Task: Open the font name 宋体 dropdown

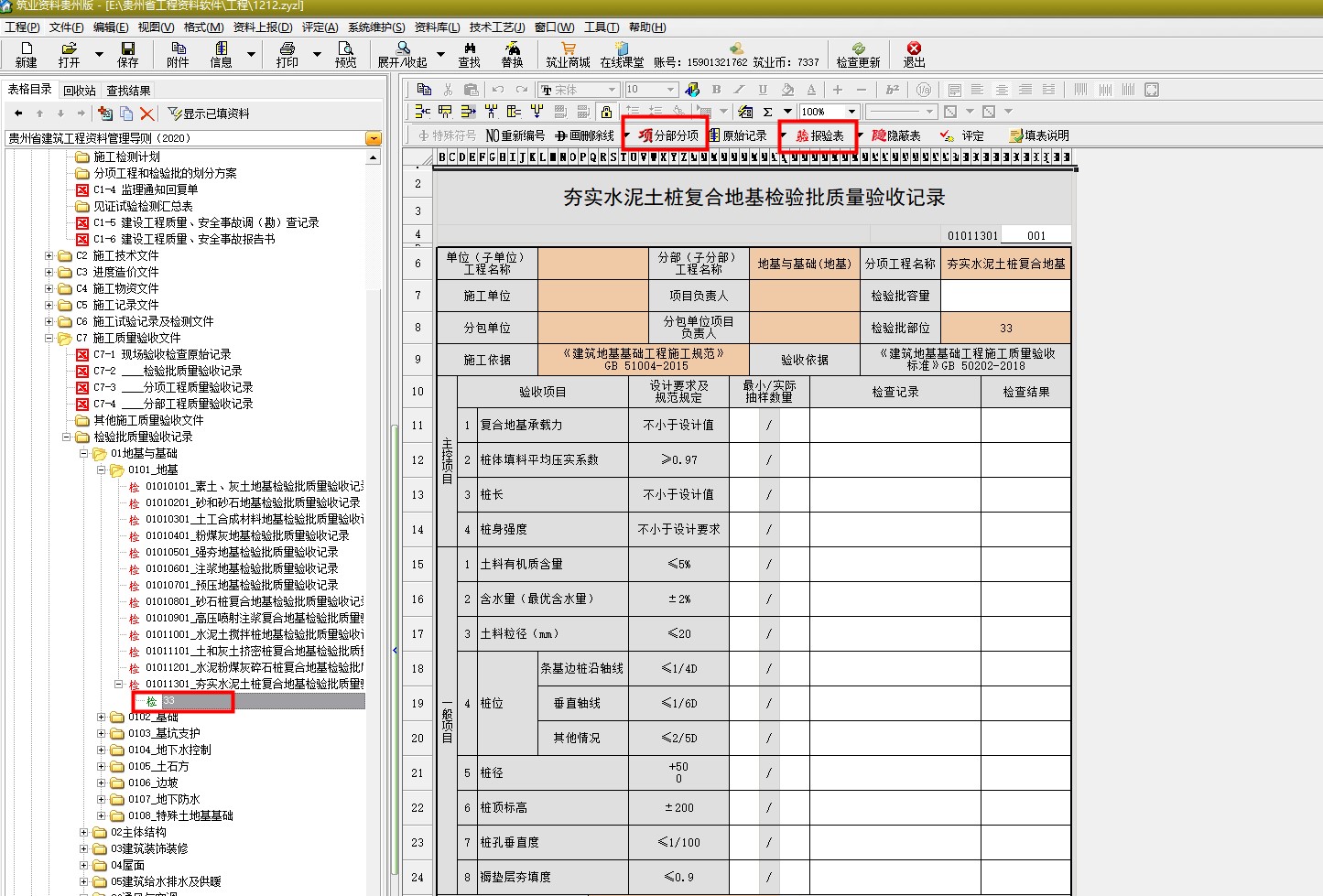Action: pos(612,89)
